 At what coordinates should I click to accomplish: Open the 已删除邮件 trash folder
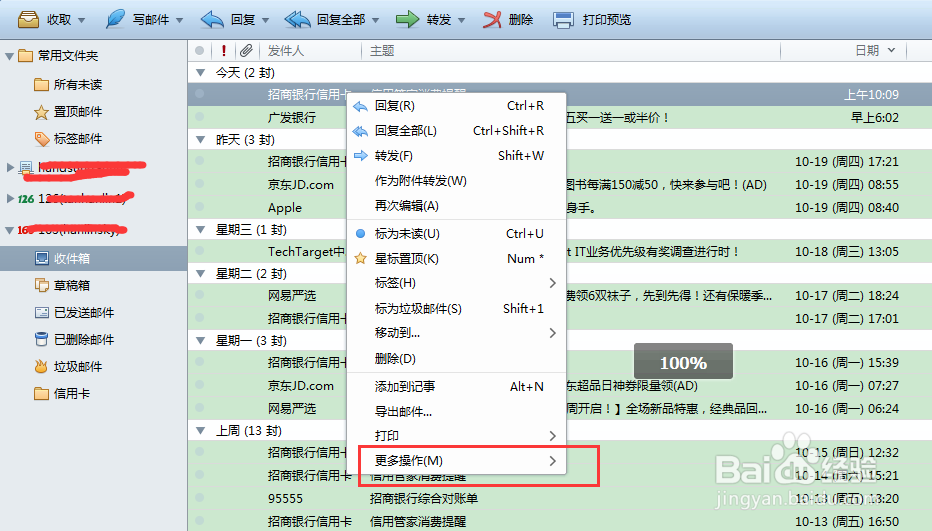tap(74, 340)
